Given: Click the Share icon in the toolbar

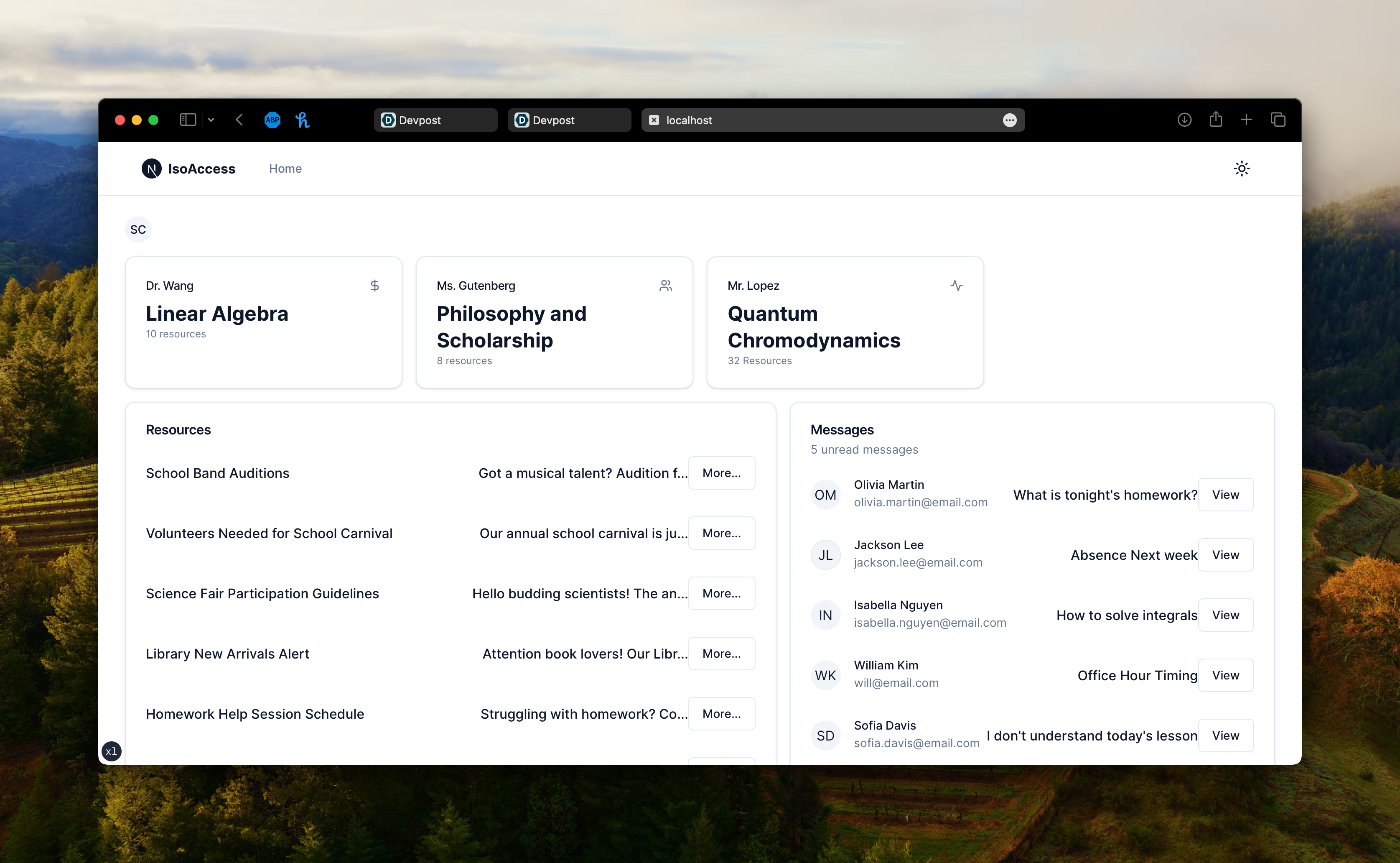Looking at the screenshot, I should click(1216, 120).
